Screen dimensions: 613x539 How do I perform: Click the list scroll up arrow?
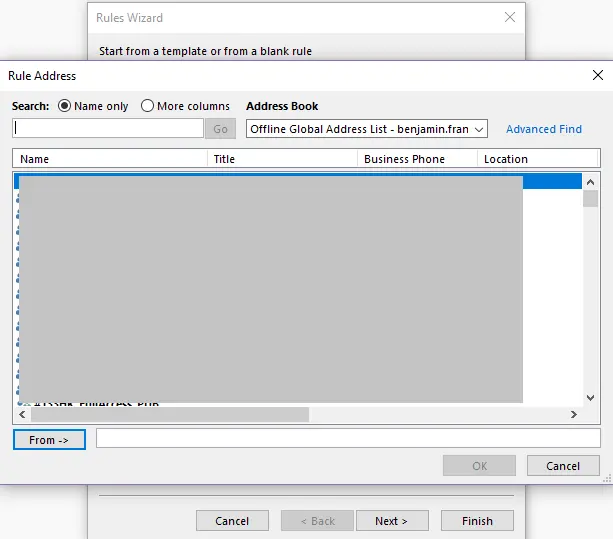tap(590, 182)
